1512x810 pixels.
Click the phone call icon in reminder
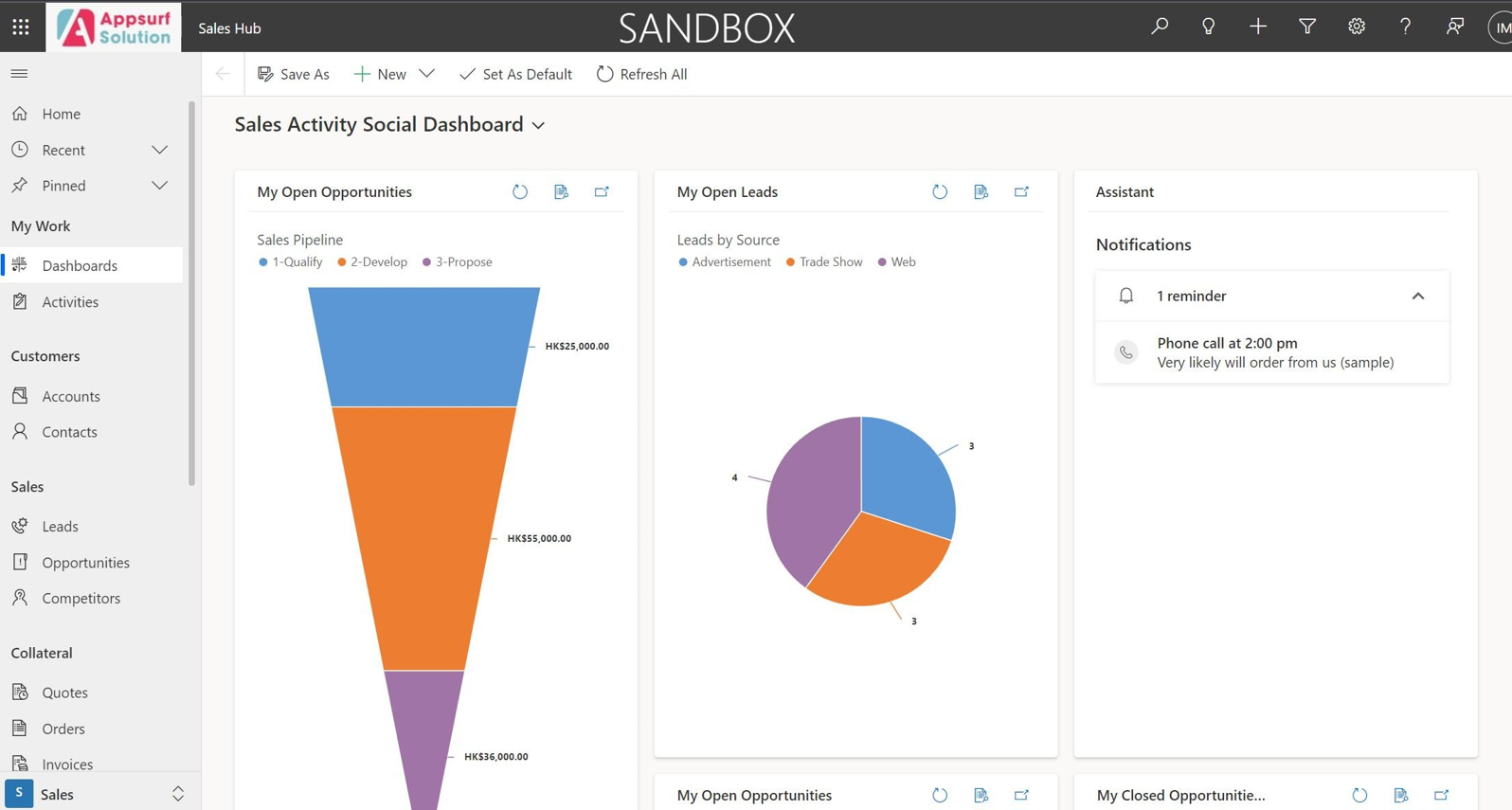(1125, 352)
